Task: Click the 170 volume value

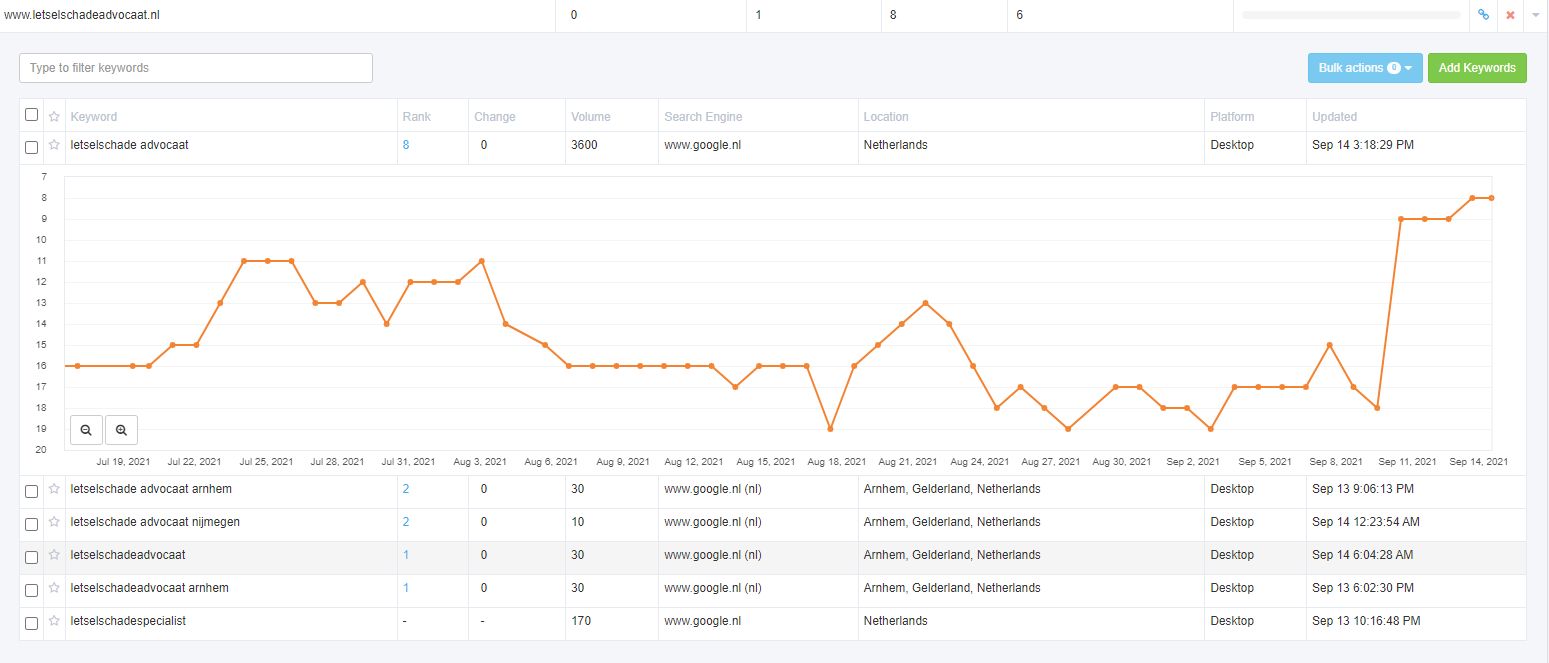Action: (x=581, y=621)
